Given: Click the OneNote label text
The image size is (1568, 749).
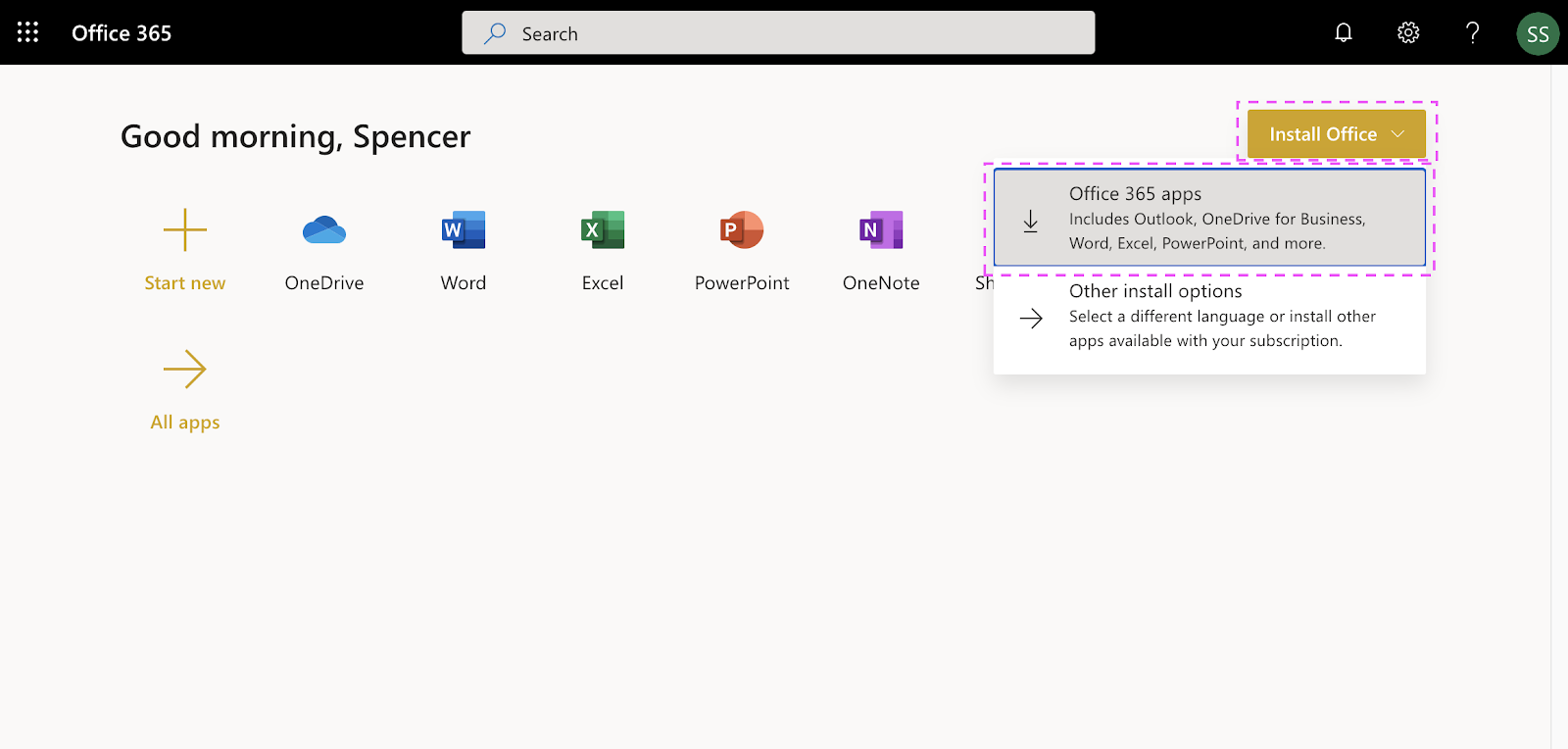Looking at the screenshot, I should (x=881, y=283).
